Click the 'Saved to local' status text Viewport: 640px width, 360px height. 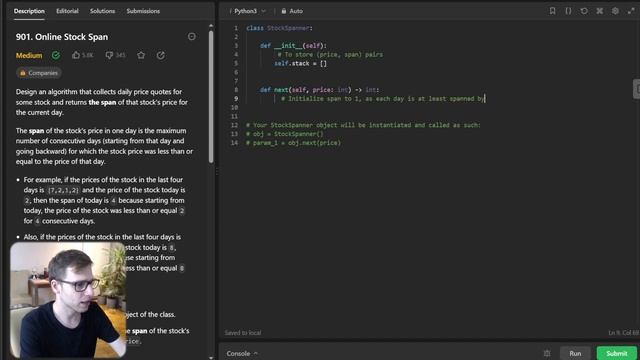coord(243,333)
